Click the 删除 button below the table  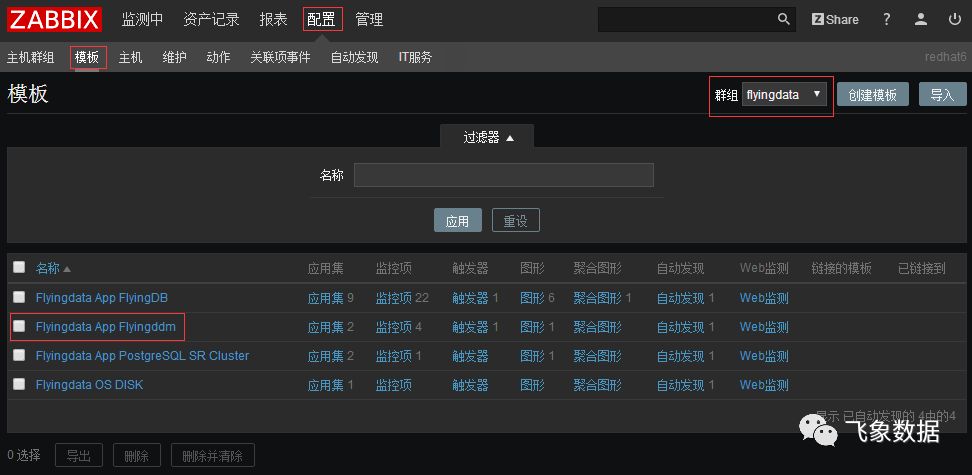(x=136, y=456)
